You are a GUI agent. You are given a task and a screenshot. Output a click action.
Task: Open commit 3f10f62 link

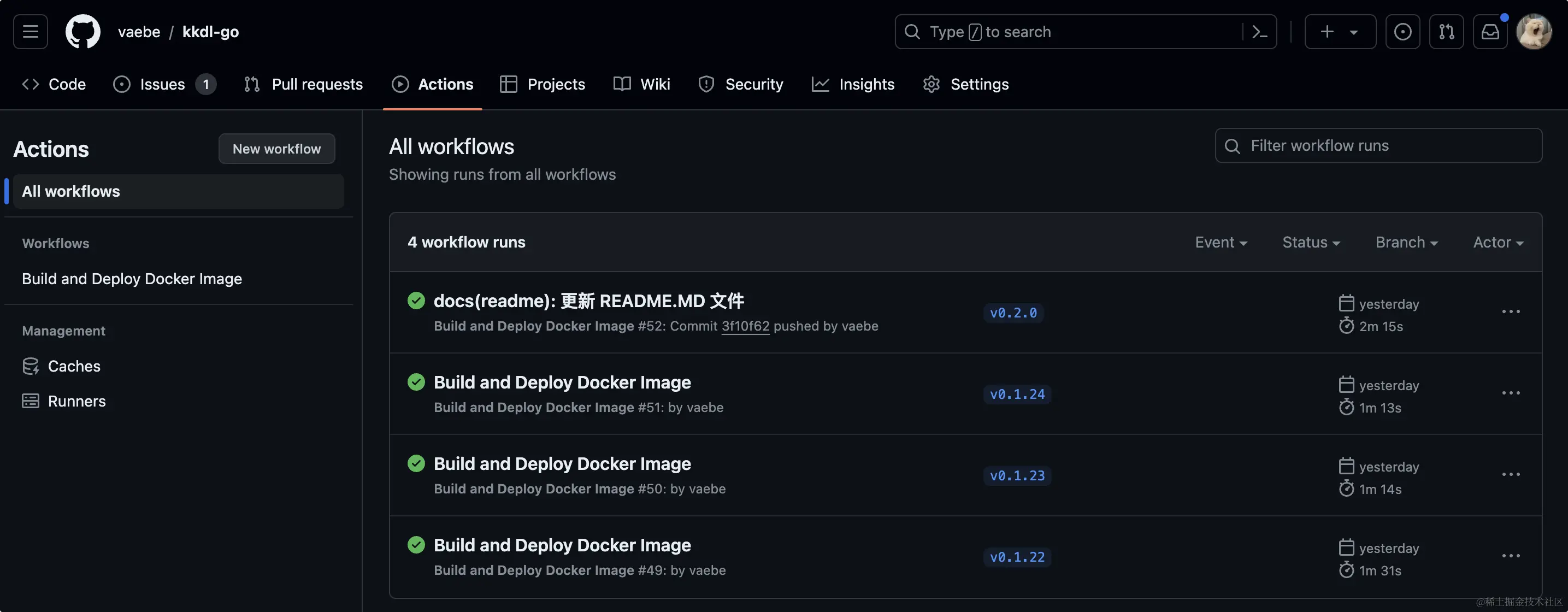click(745, 326)
